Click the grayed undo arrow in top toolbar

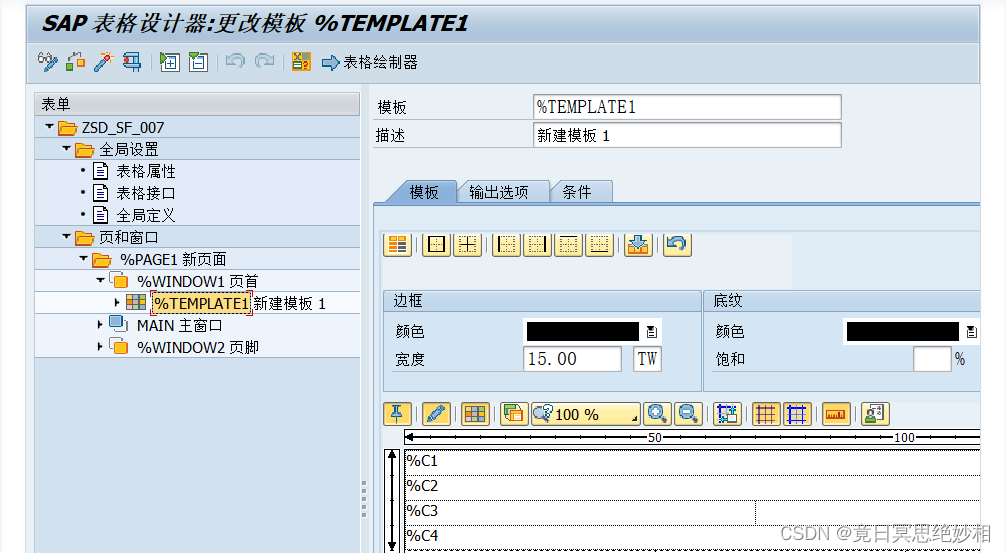coord(235,62)
